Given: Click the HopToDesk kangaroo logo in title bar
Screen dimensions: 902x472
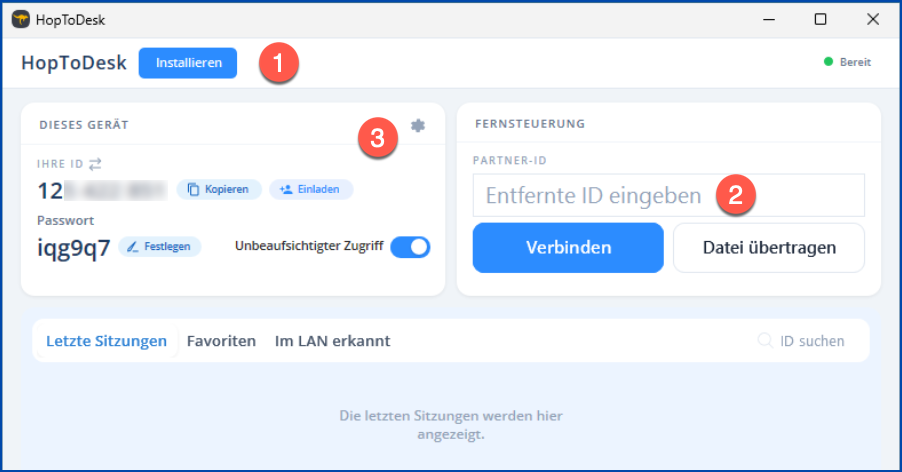Looking at the screenshot, I should click(21, 20).
